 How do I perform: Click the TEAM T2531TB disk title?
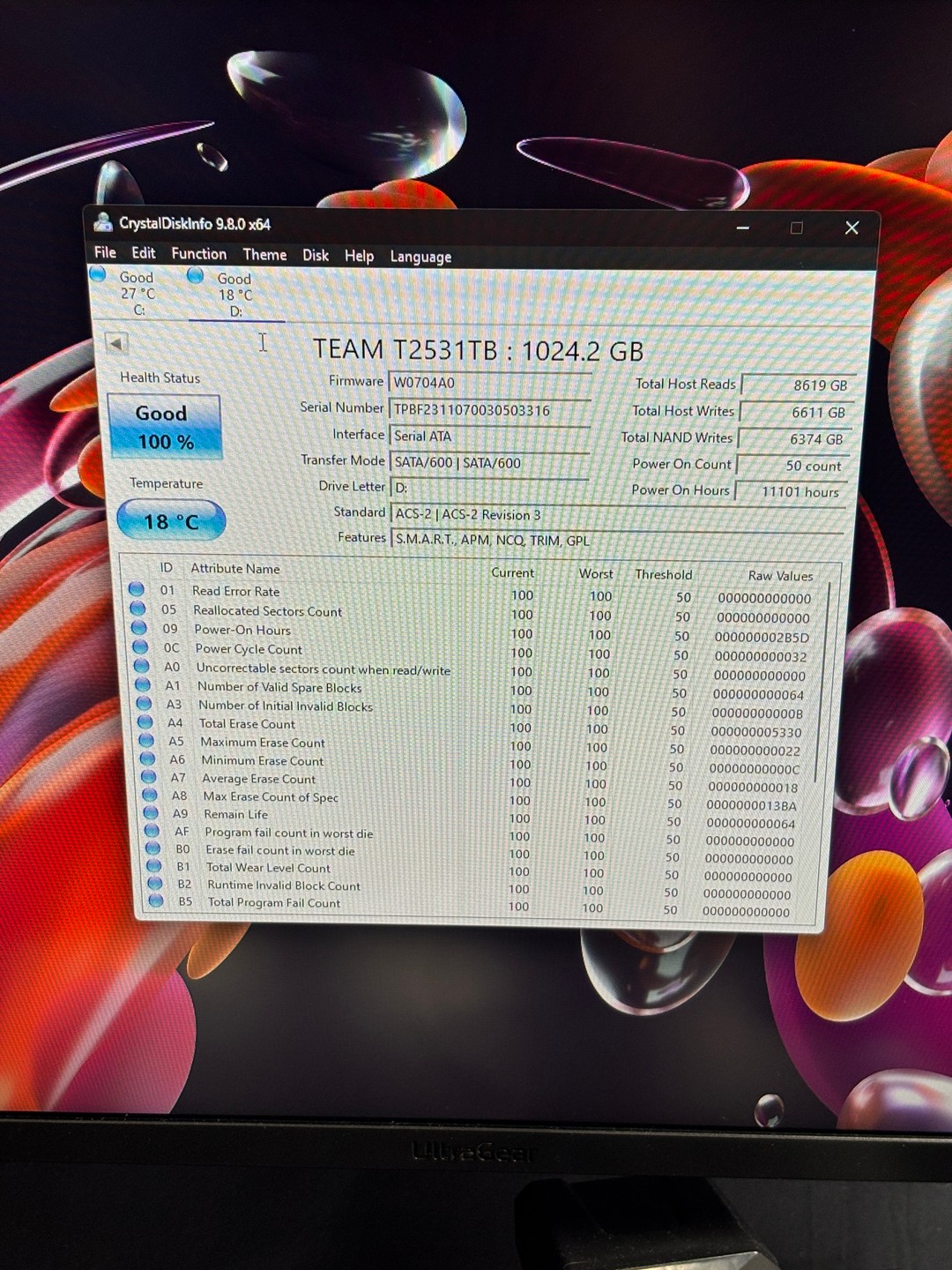478,350
